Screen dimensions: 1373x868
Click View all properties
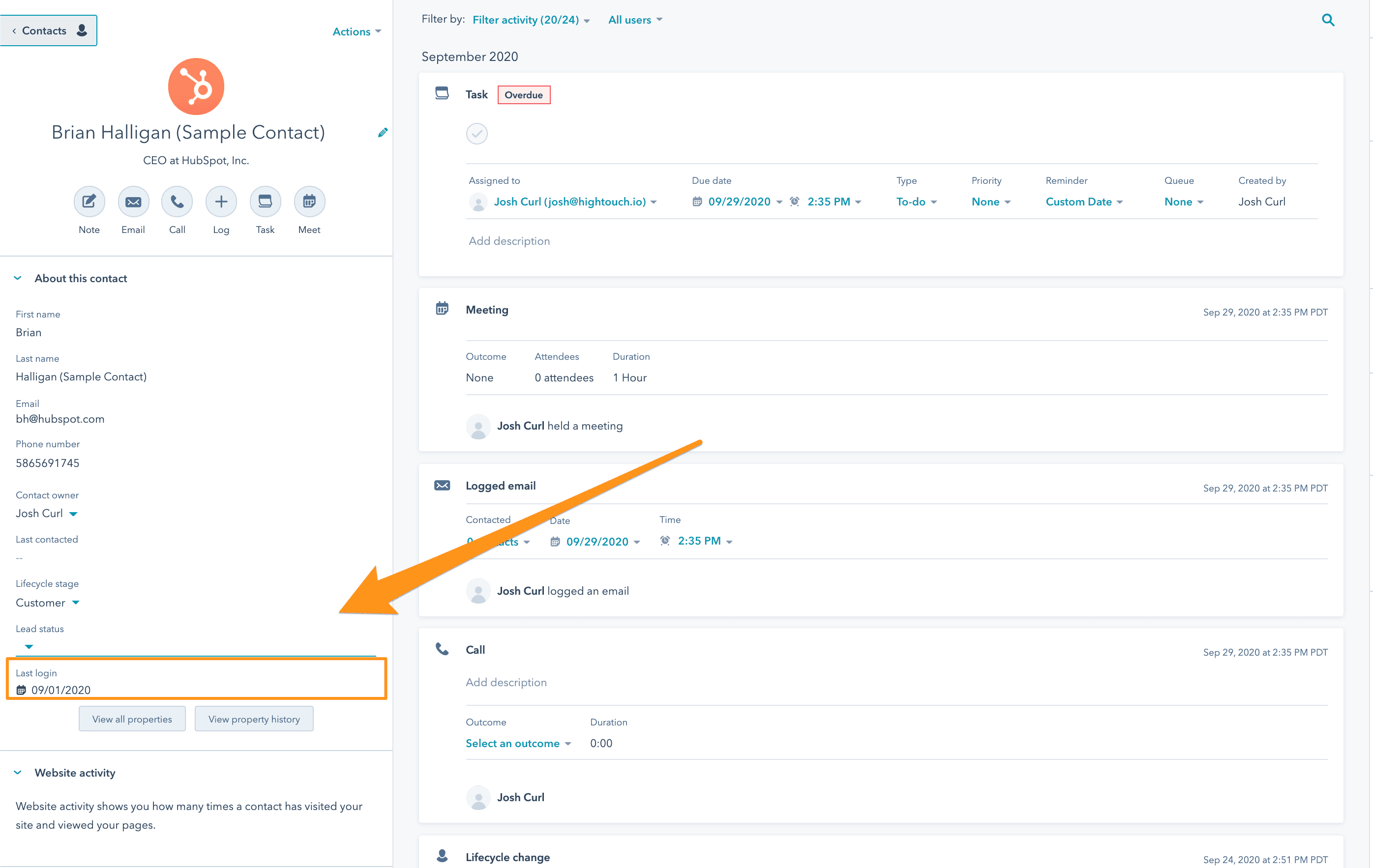pos(132,719)
